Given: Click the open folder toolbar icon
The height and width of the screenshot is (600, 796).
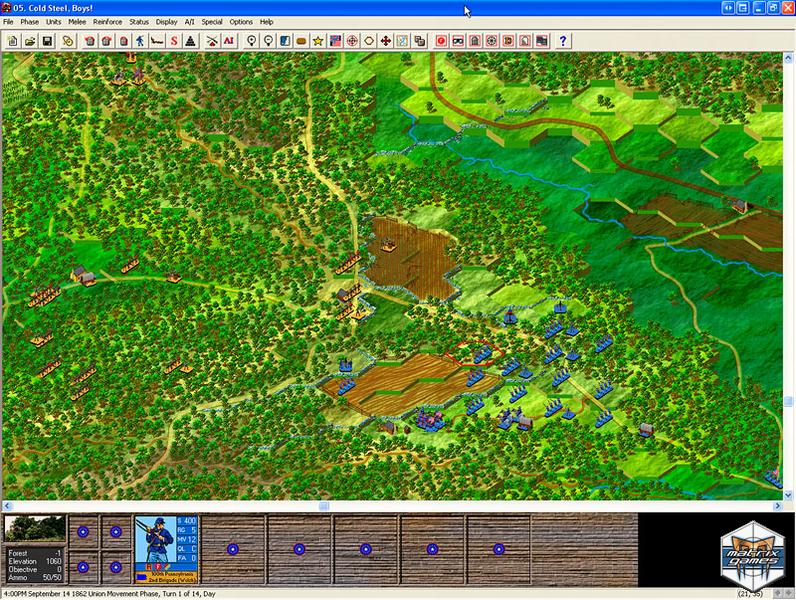Looking at the screenshot, I should [x=30, y=41].
